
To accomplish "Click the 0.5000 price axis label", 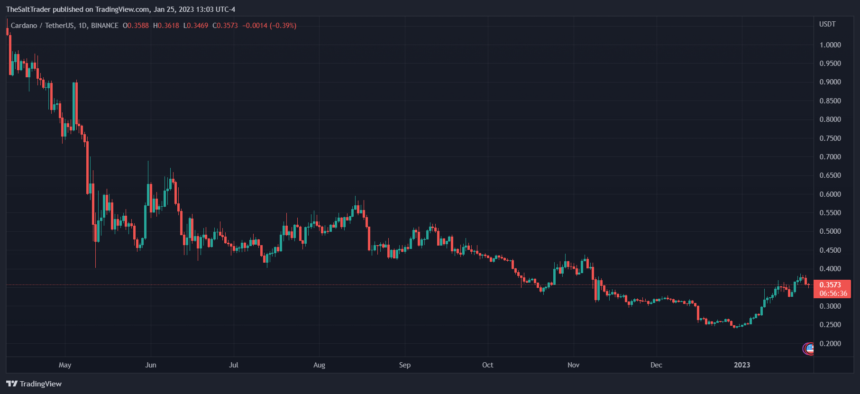I will coord(829,232).
